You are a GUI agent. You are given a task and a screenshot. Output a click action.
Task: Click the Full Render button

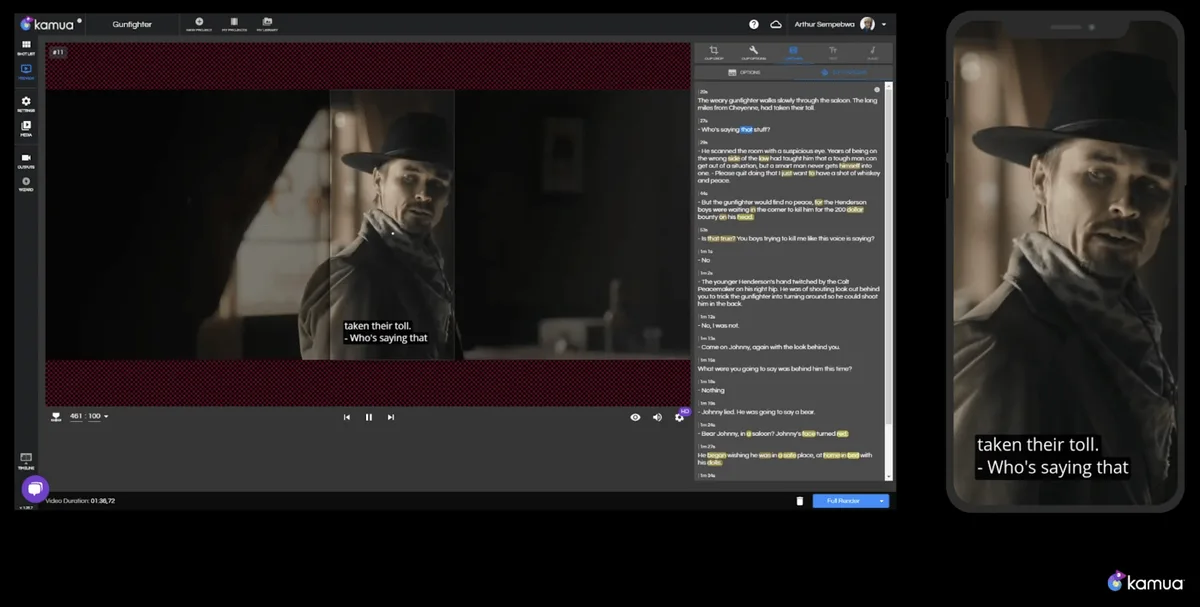click(844, 501)
